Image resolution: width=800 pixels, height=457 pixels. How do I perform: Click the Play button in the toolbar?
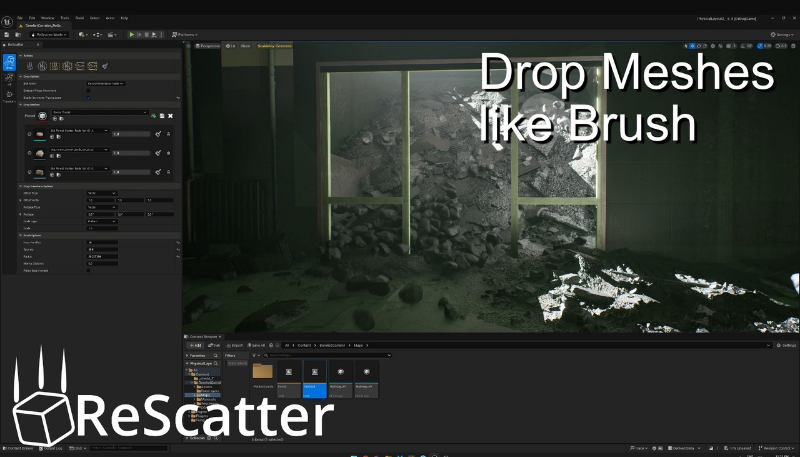click(132, 35)
